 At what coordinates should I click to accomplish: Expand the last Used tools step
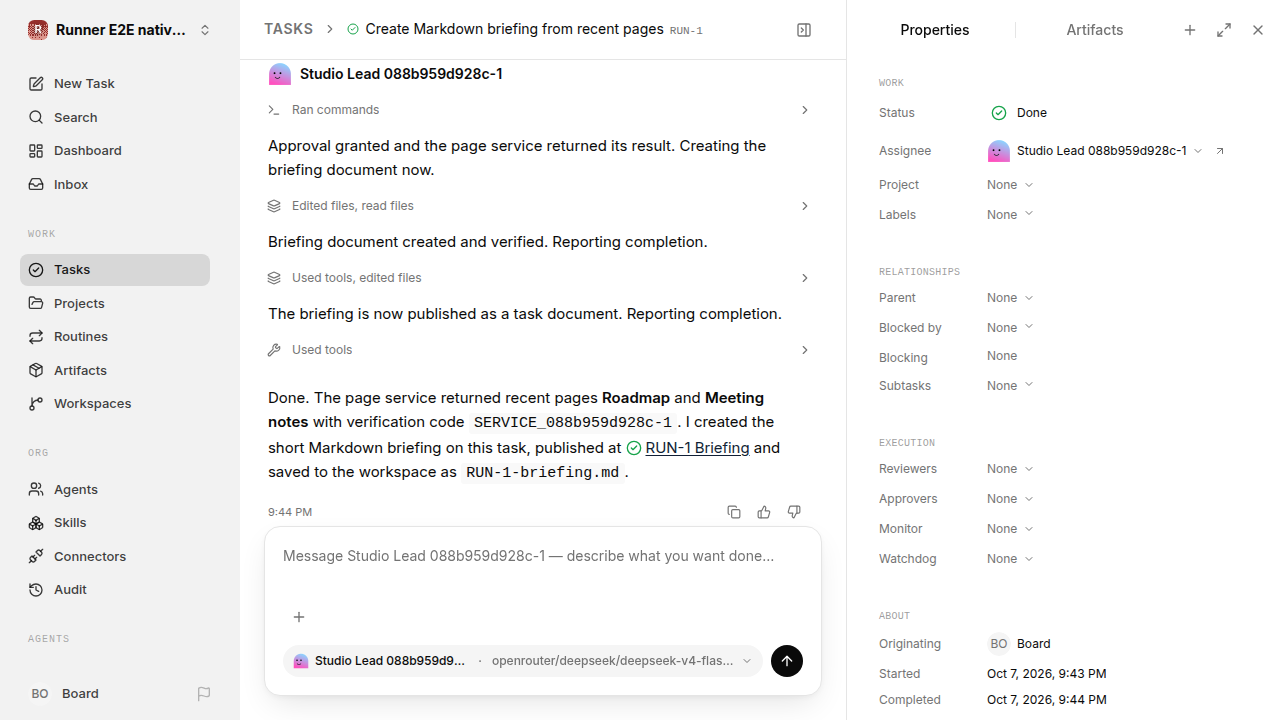[x=539, y=350]
